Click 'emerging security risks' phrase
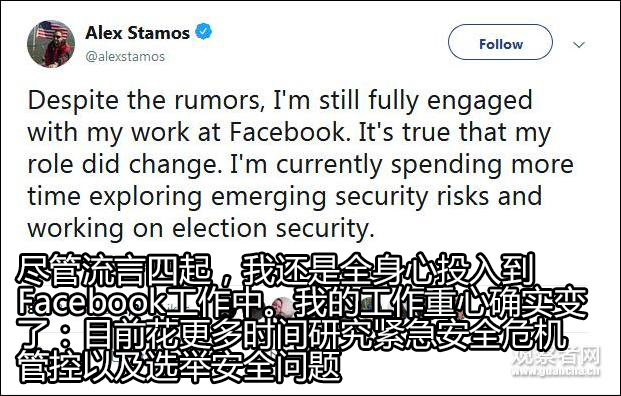 tap(350, 196)
